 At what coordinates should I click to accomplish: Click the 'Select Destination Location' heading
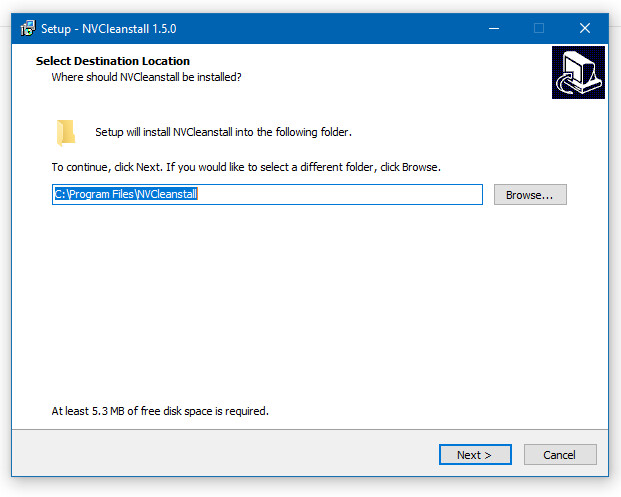pos(113,61)
